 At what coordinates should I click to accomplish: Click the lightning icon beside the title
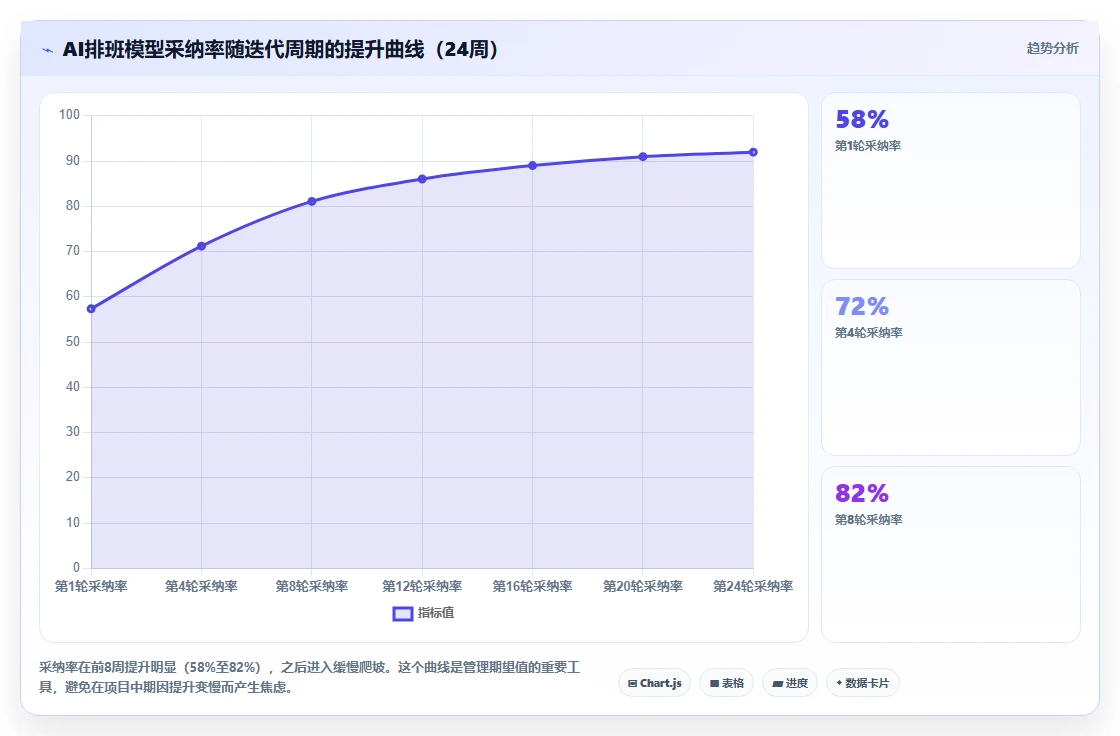click(x=48, y=50)
